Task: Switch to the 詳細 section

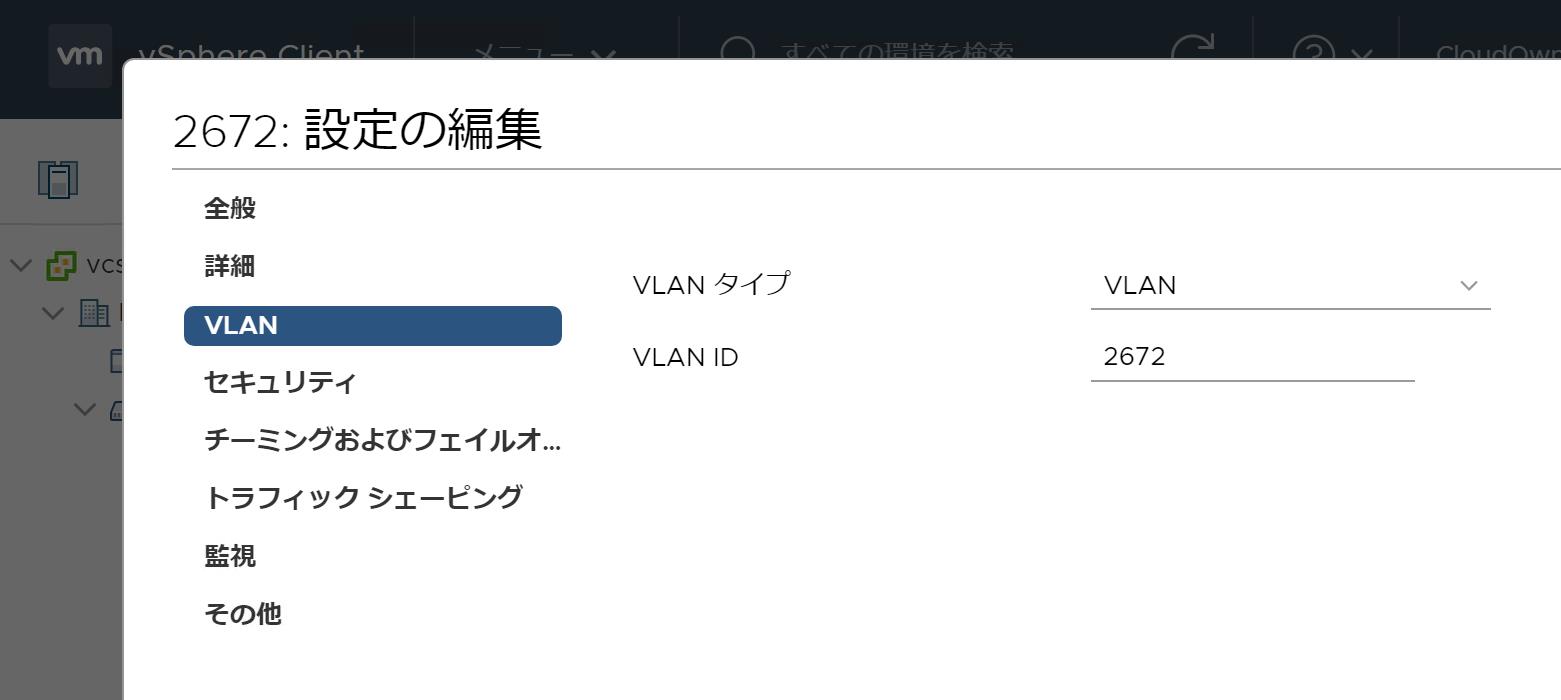Action: pos(230,267)
